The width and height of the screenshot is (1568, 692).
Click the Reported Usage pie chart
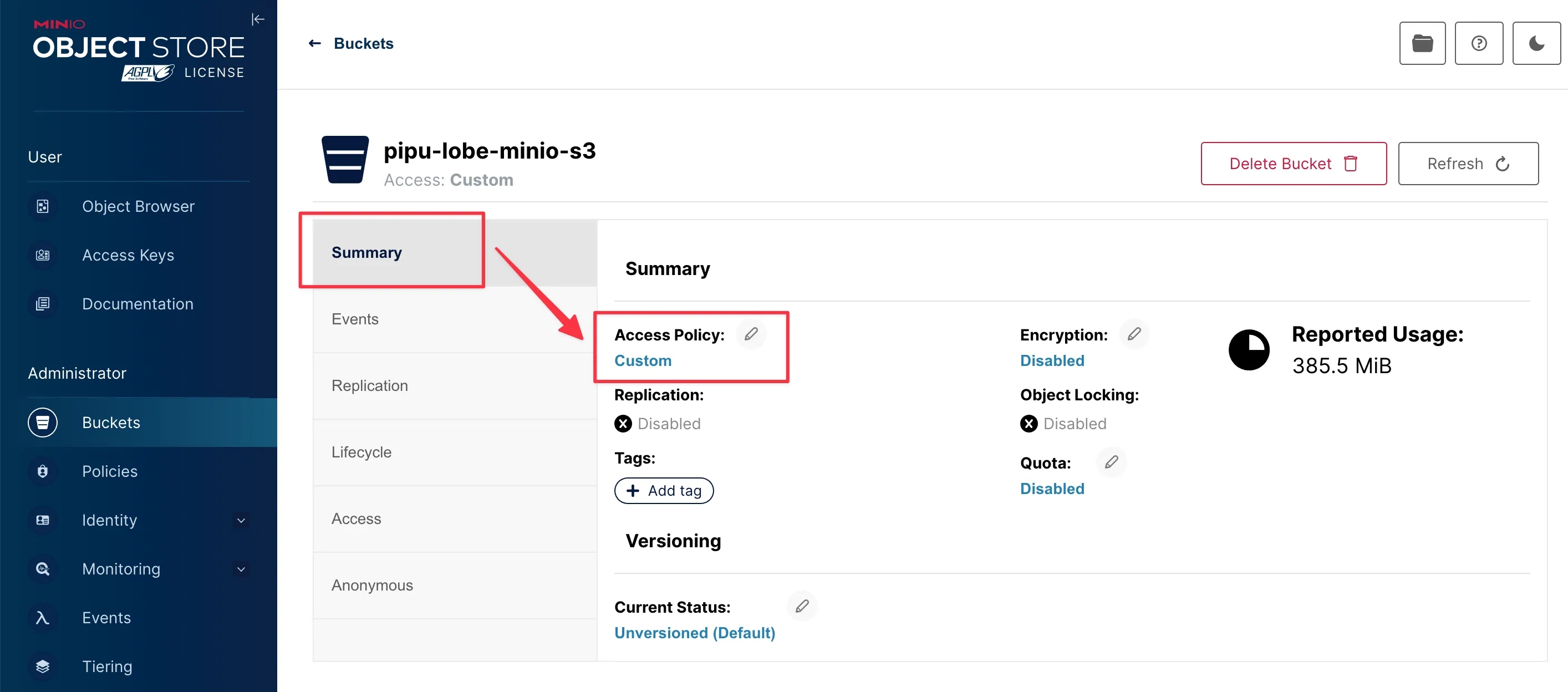[1249, 350]
